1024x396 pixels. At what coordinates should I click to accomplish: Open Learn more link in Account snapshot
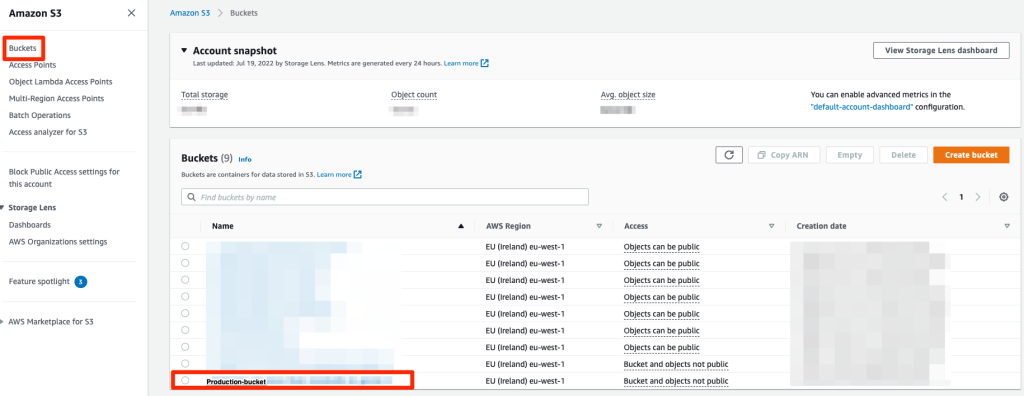pyautogui.click(x=466, y=63)
